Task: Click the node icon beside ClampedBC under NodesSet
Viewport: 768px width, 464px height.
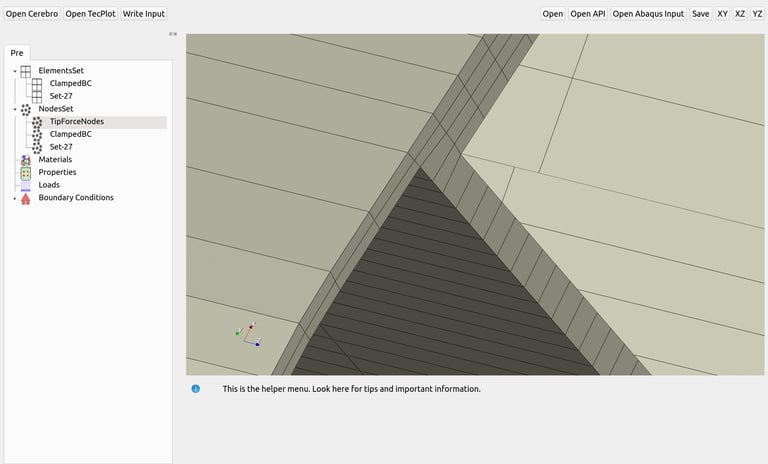Action: click(x=37, y=135)
